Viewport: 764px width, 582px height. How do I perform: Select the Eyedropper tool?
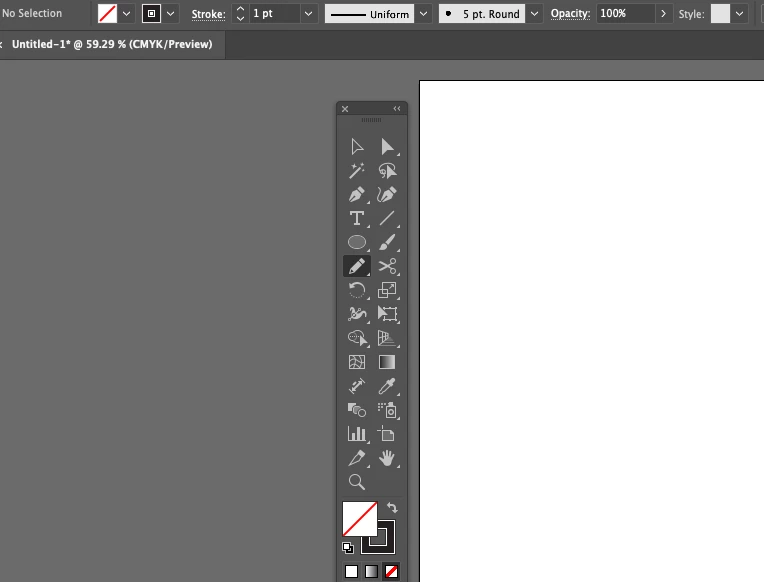(387, 386)
